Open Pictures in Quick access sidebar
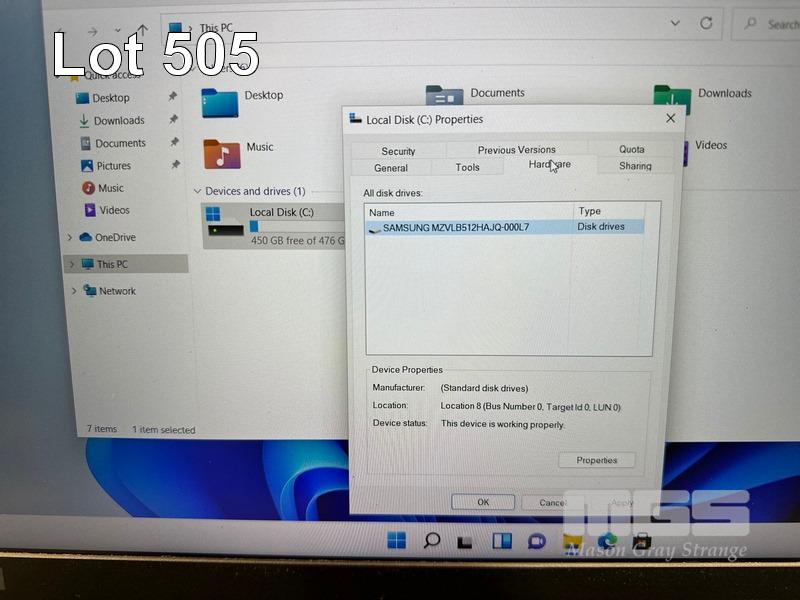 pyautogui.click(x=113, y=166)
